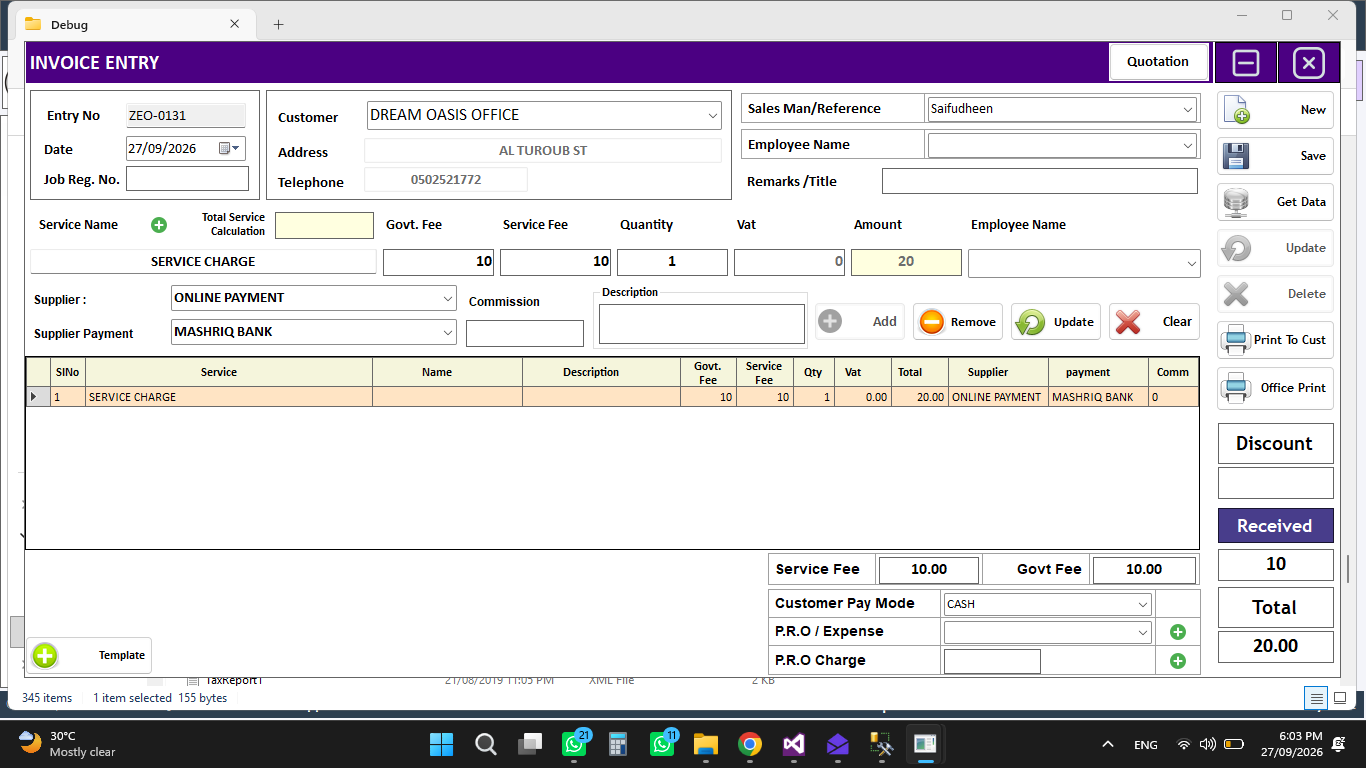Click Print To Cust printer button
Viewport: 1366px width, 768px height.
[x=1275, y=340]
